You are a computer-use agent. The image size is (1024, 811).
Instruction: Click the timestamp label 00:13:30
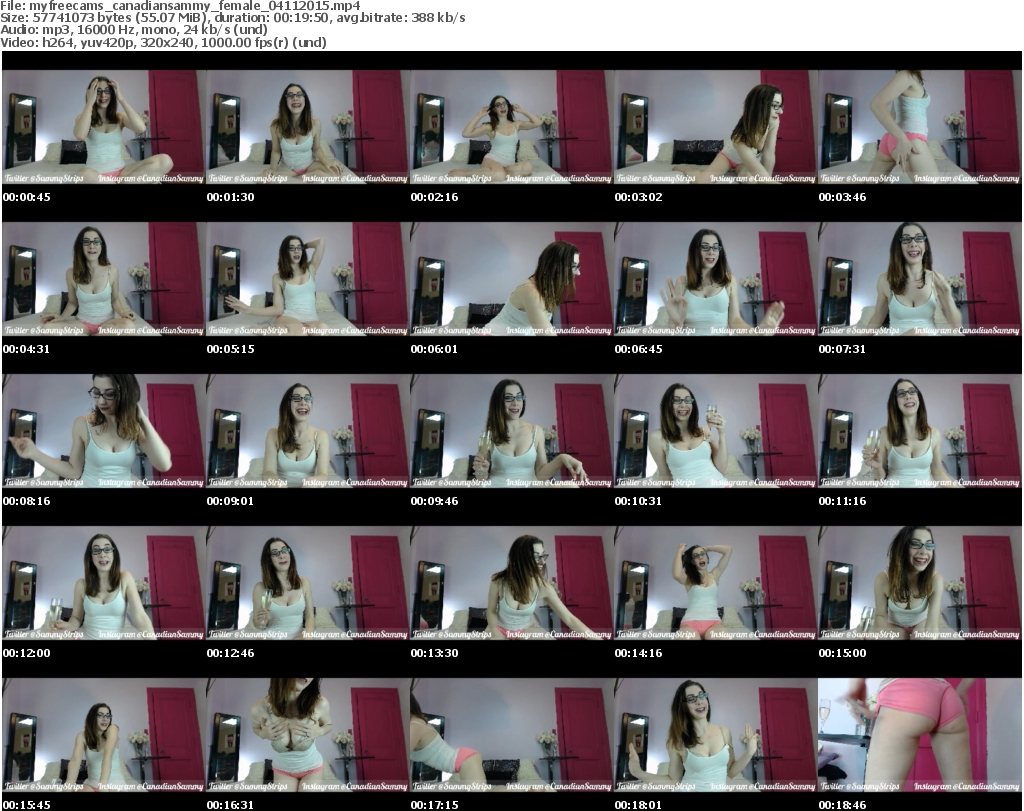[x=434, y=653]
